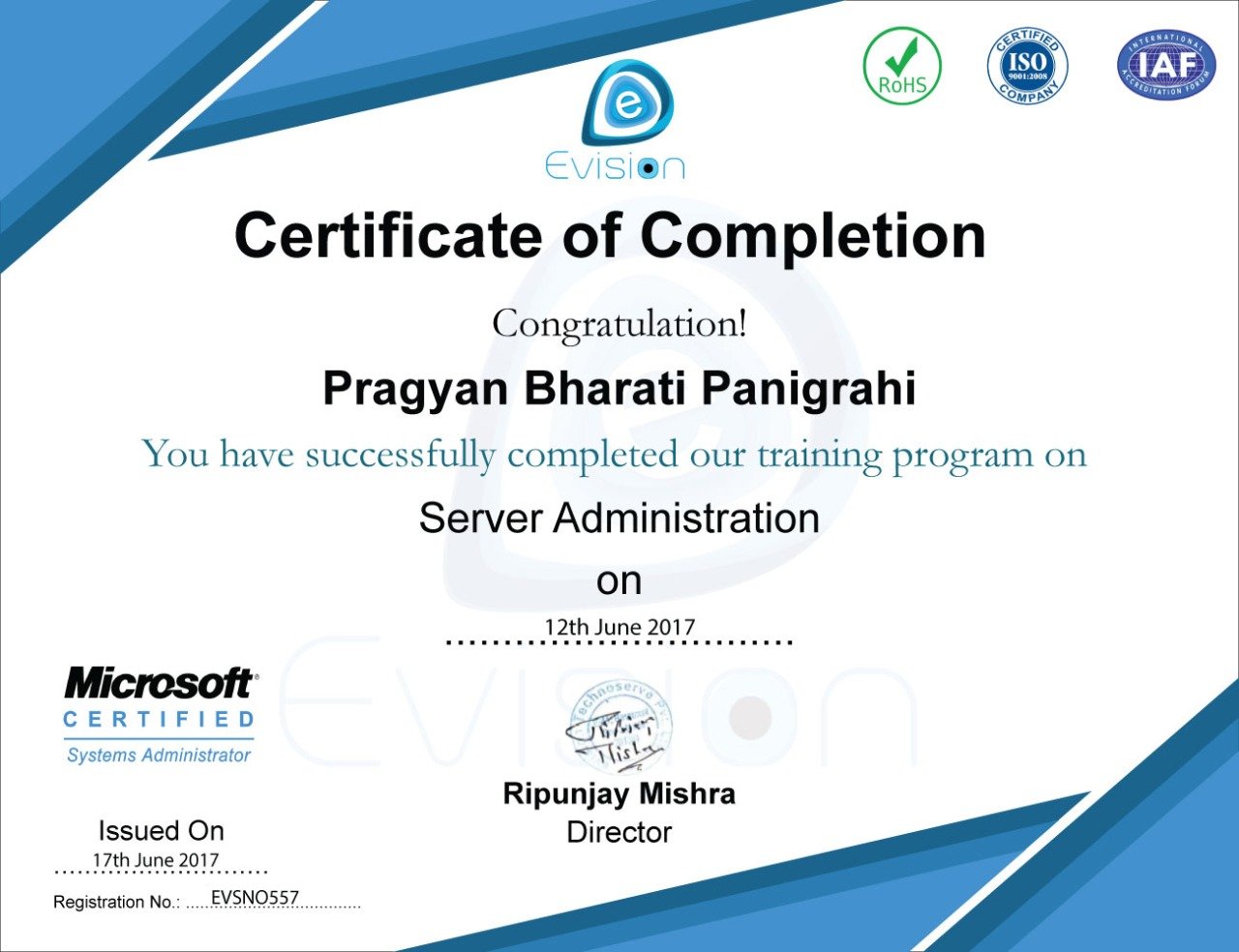Click the Evision eye logo at top
This screenshot has height=952, width=1239.
coord(626,103)
